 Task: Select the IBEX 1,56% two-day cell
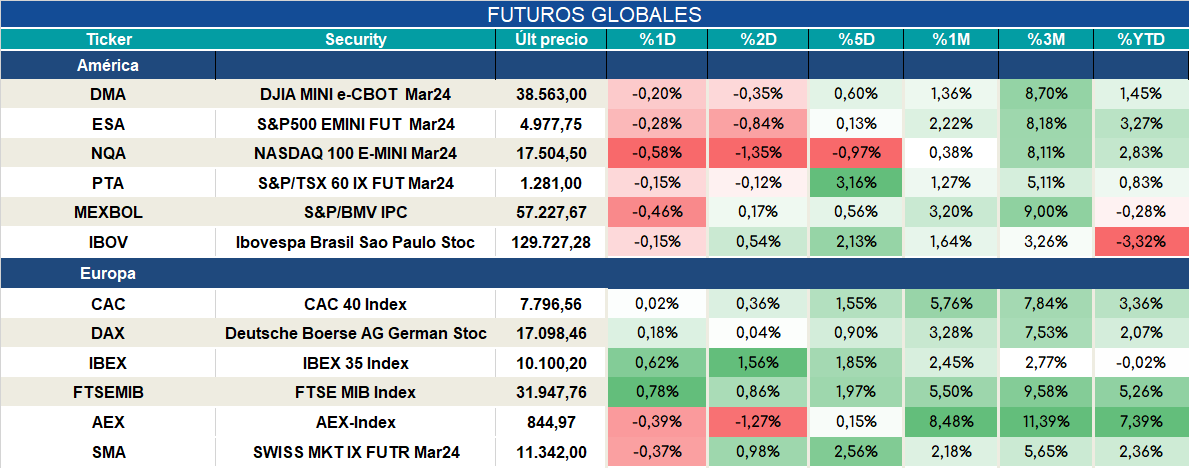pos(758,363)
